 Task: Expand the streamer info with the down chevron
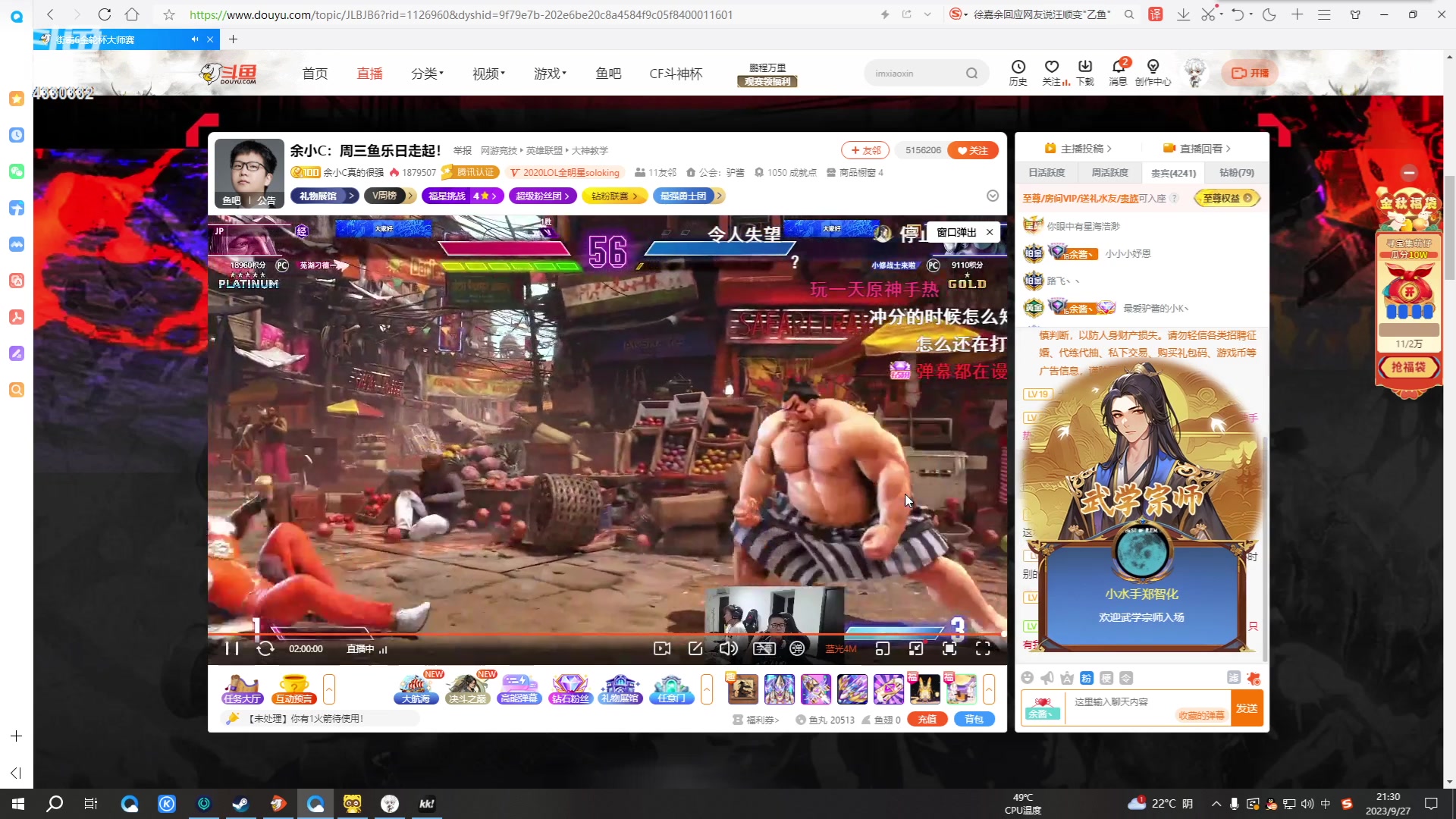pos(993,196)
